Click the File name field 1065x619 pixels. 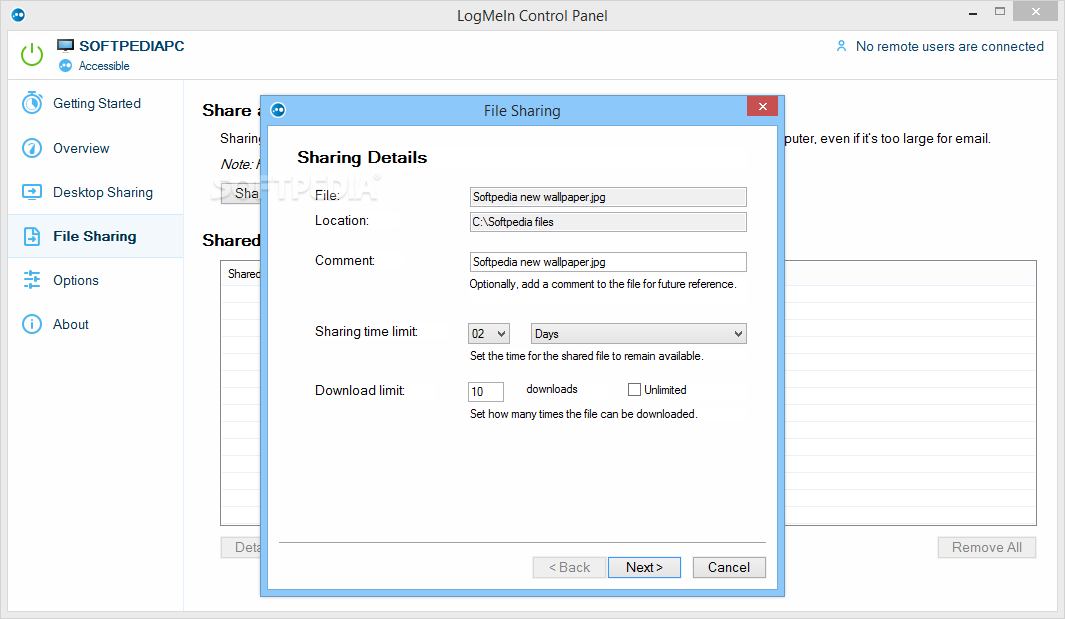608,197
